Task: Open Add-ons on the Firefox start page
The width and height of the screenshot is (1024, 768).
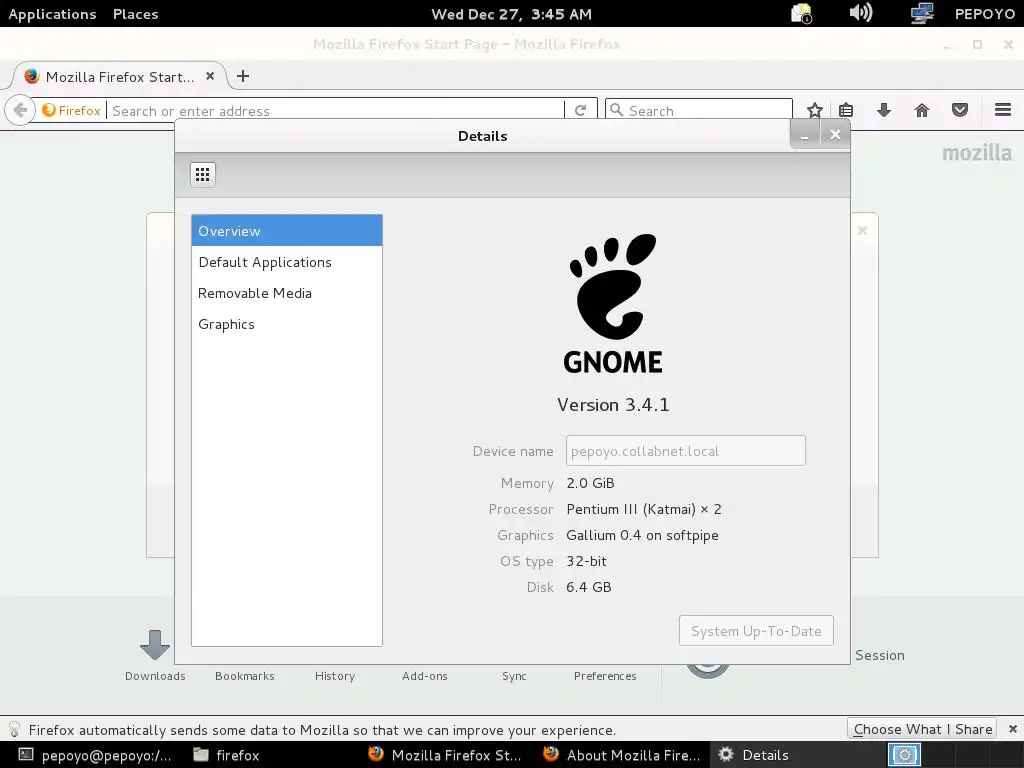Action: coord(424,676)
